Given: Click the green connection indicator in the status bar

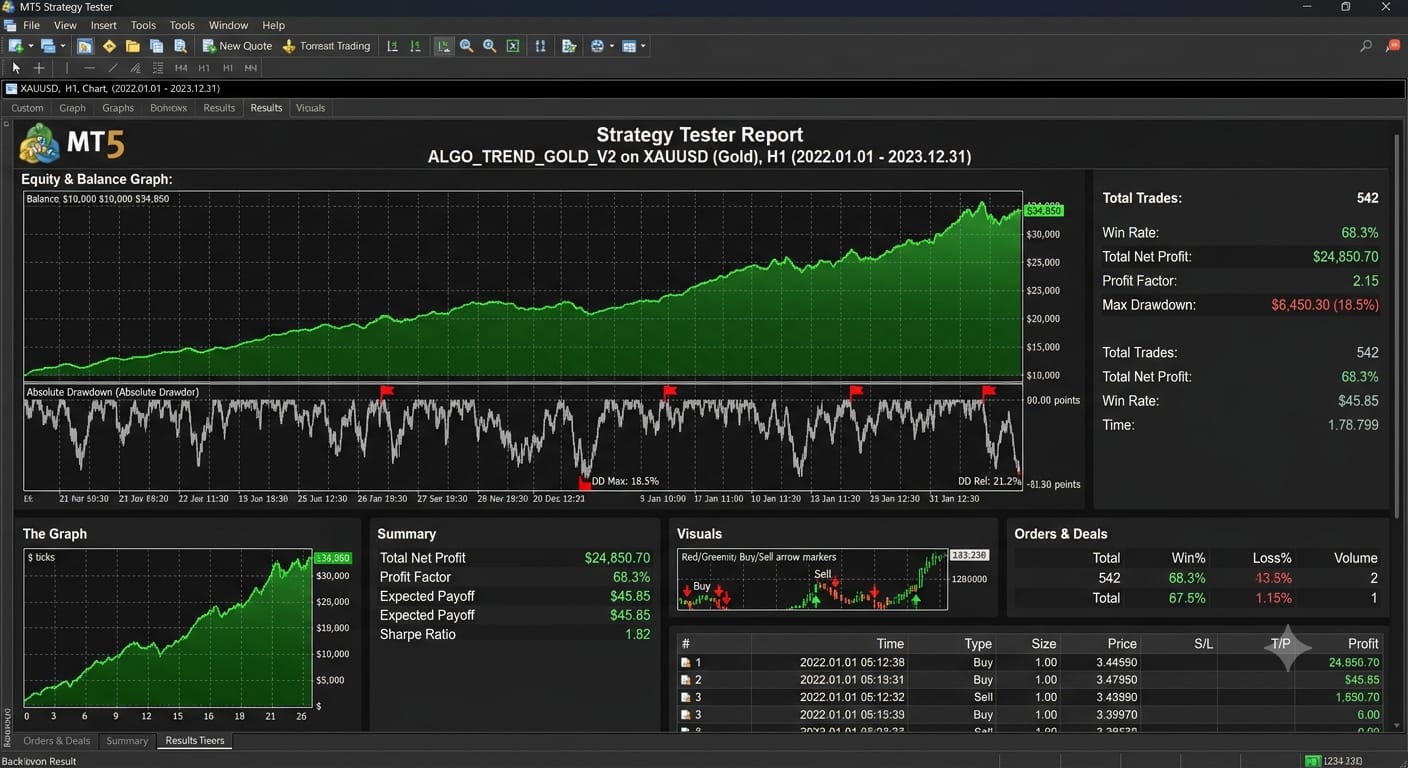Looking at the screenshot, I should 1314,761.
